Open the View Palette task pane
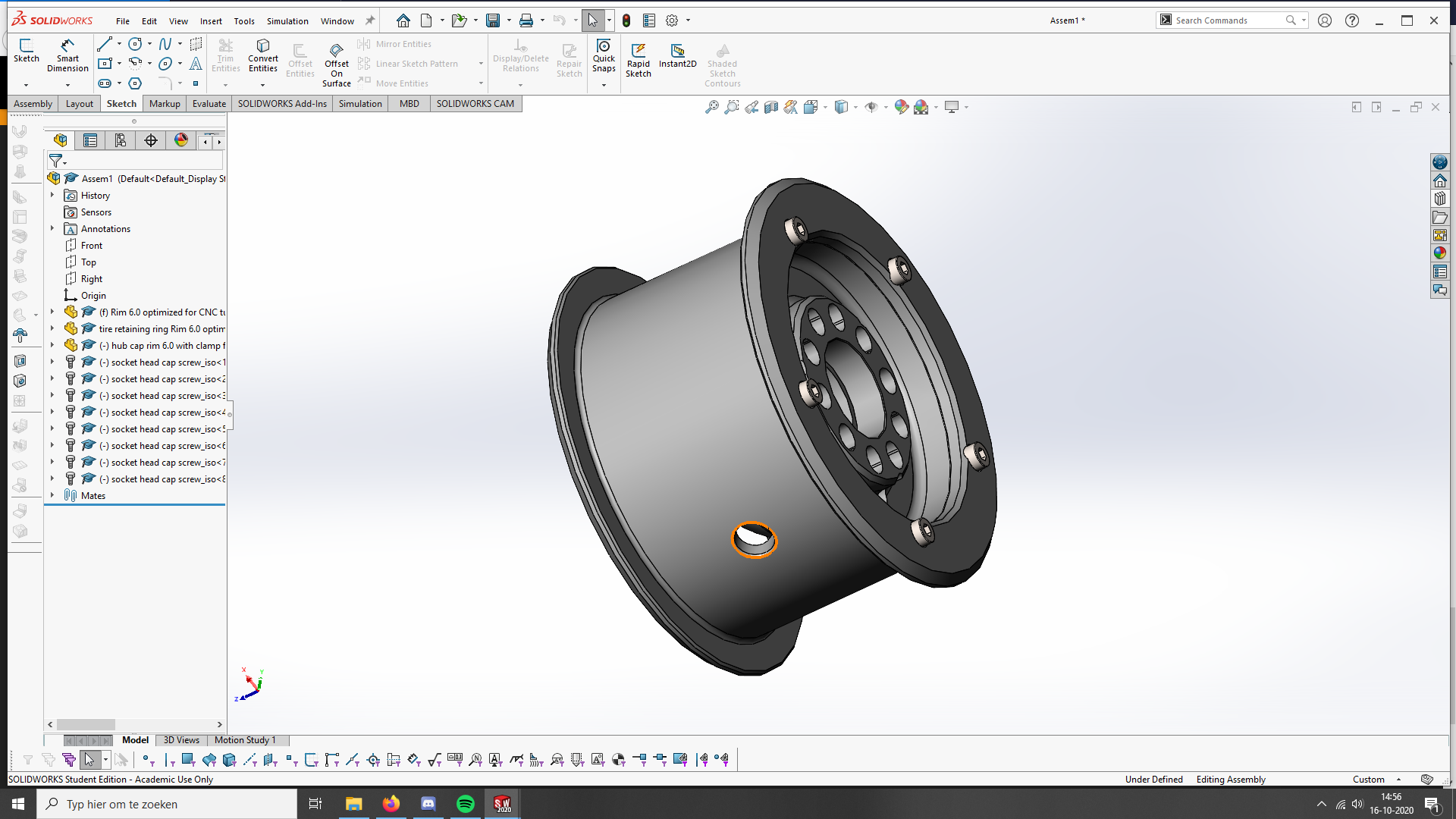 pyautogui.click(x=1439, y=235)
